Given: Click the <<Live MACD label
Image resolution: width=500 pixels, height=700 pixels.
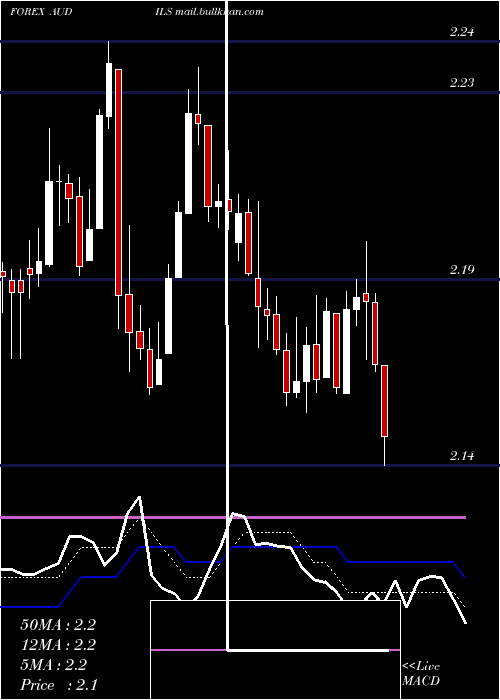Looking at the screenshot, I should tap(421, 673).
